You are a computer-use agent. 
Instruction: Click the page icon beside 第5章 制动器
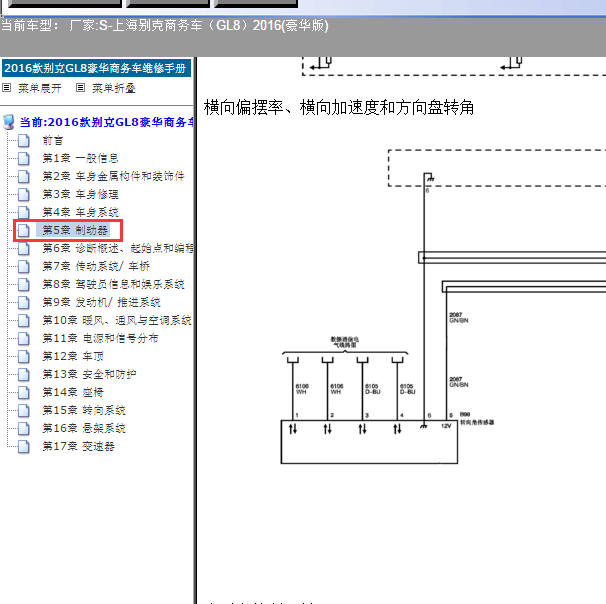(24, 231)
